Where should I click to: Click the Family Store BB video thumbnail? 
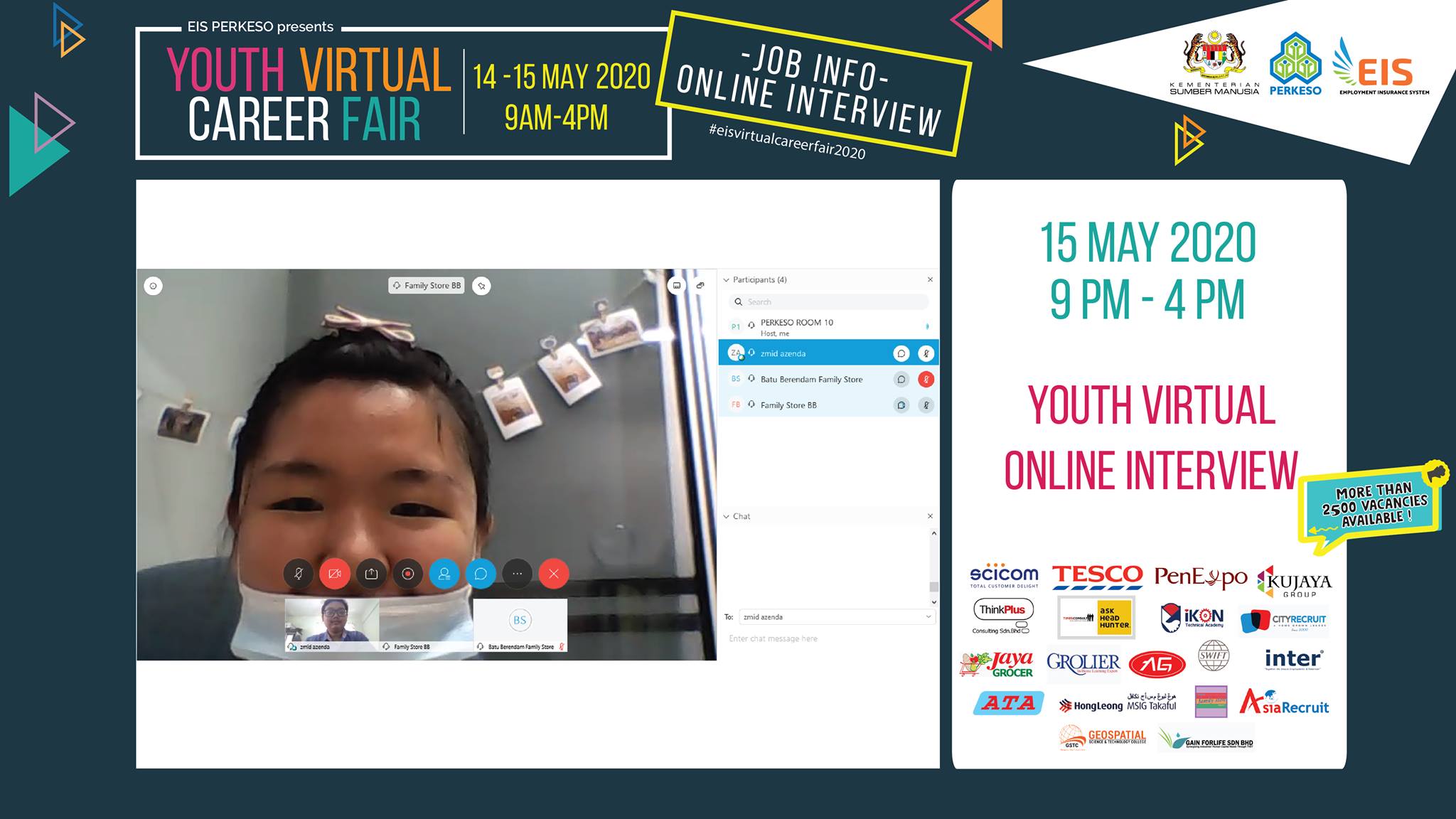pyautogui.click(x=426, y=626)
